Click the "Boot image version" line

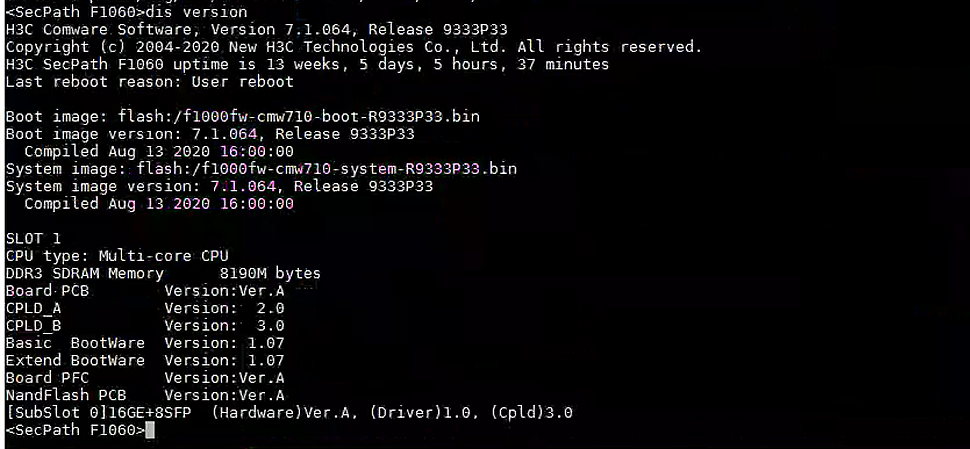(210, 133)
